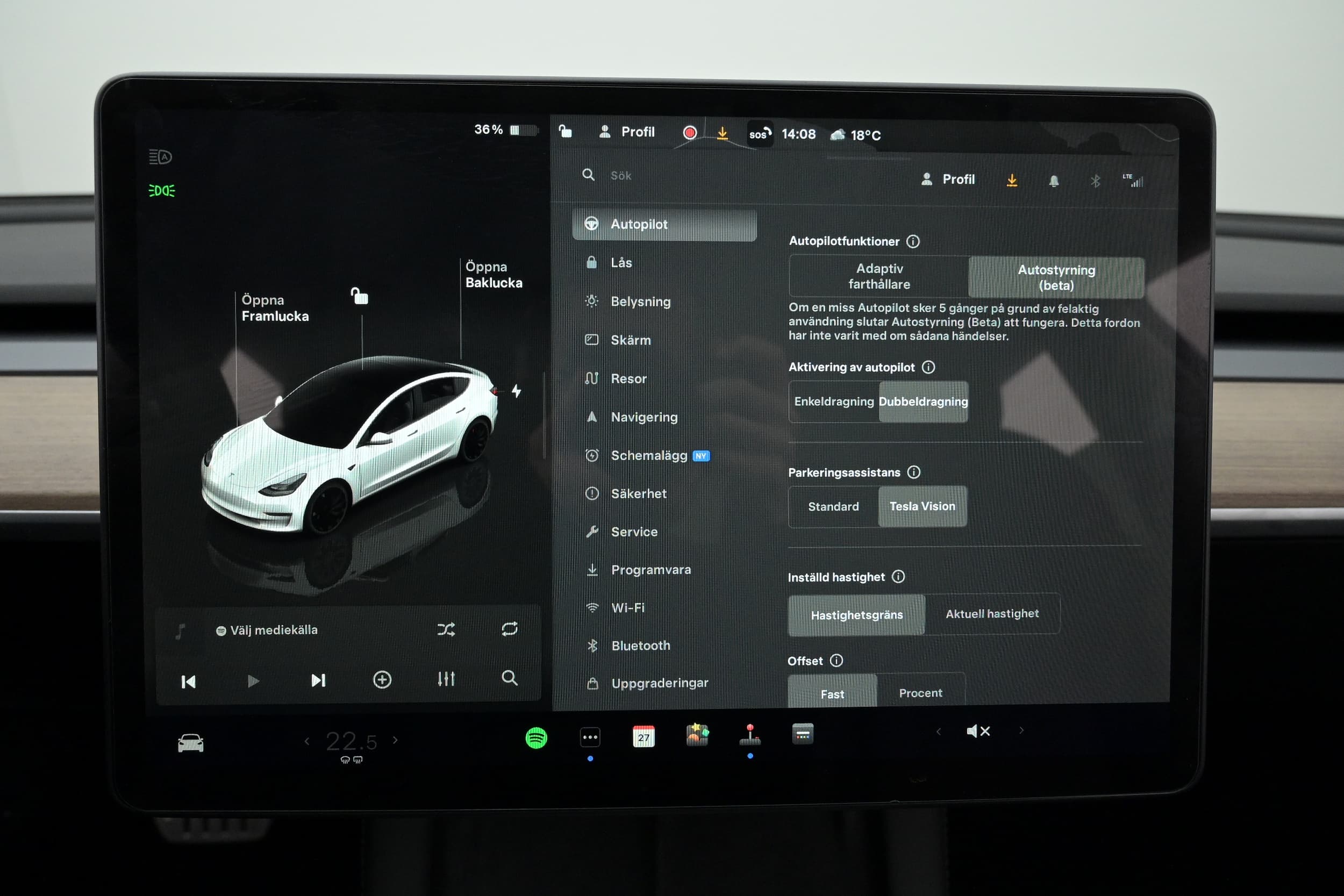Image resolution: width=1344 pixels, height=896 pixels.
Task: Select Aktuell hastighet for set speed
Action: point(992,614)
